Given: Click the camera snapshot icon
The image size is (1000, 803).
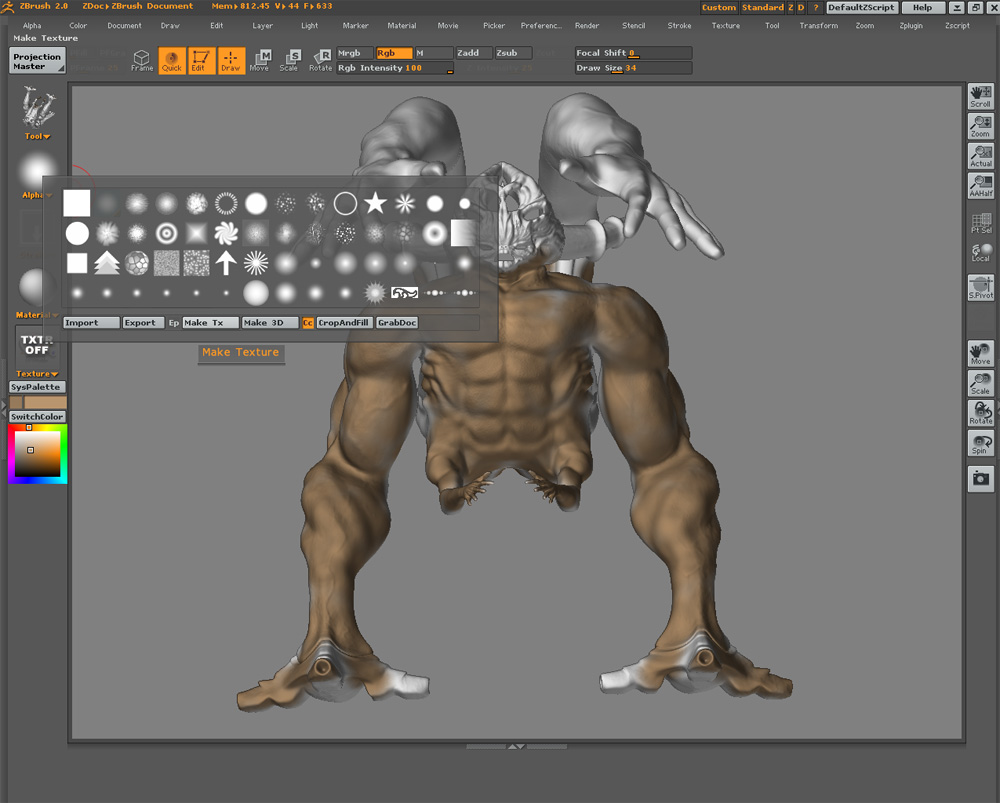Looking at the screenshot, I should (x=980, y=479).
